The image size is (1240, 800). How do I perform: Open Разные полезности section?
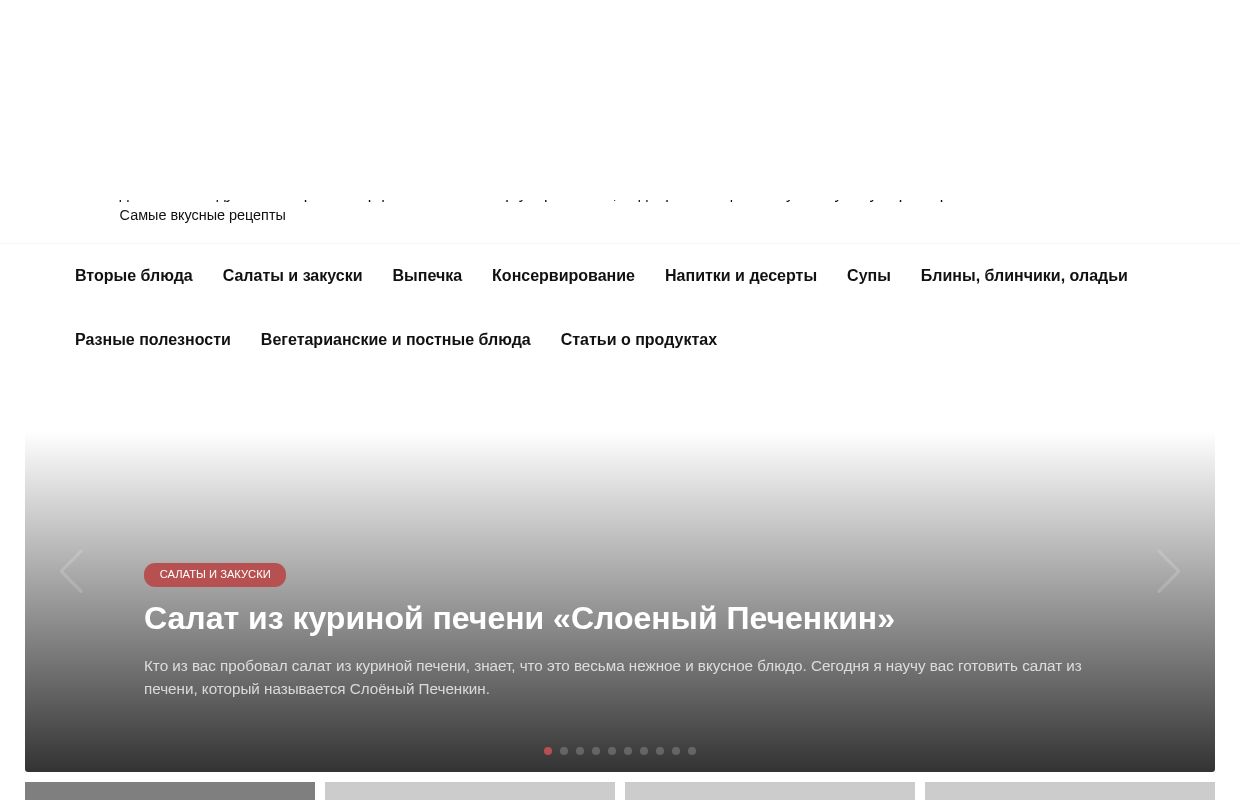coord(153,340)
